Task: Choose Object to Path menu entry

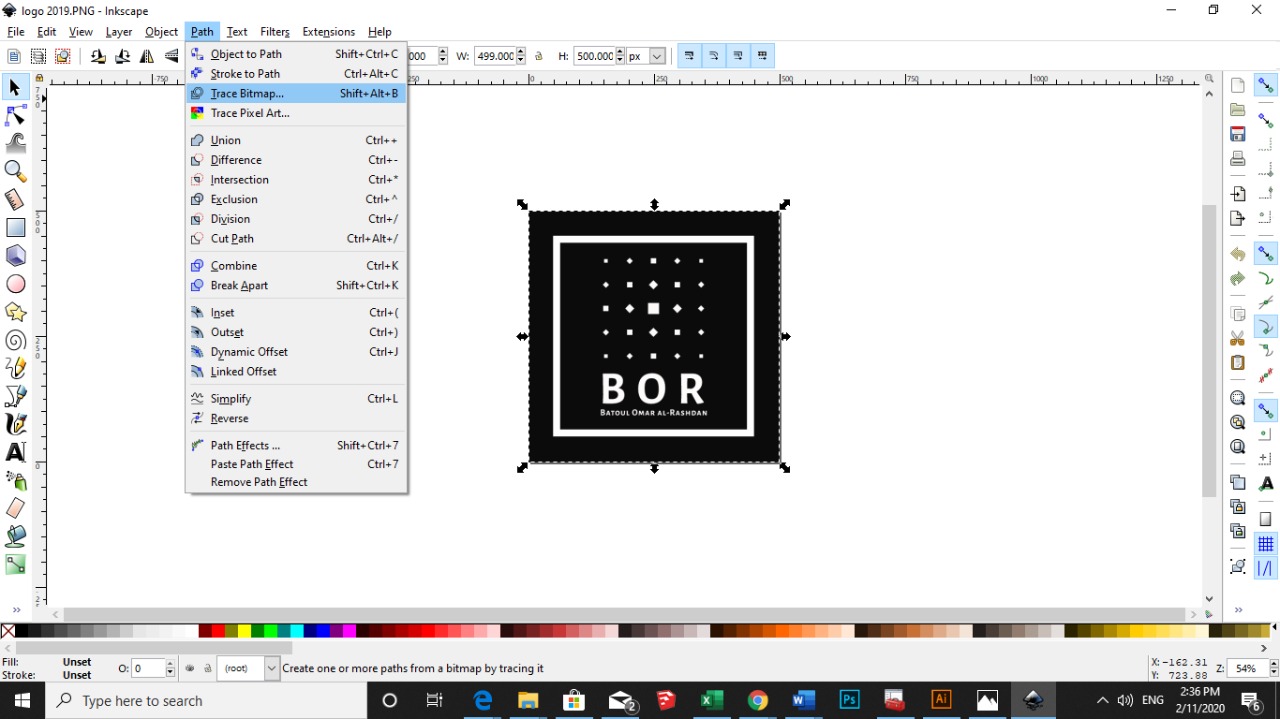Action: [296, 54]
